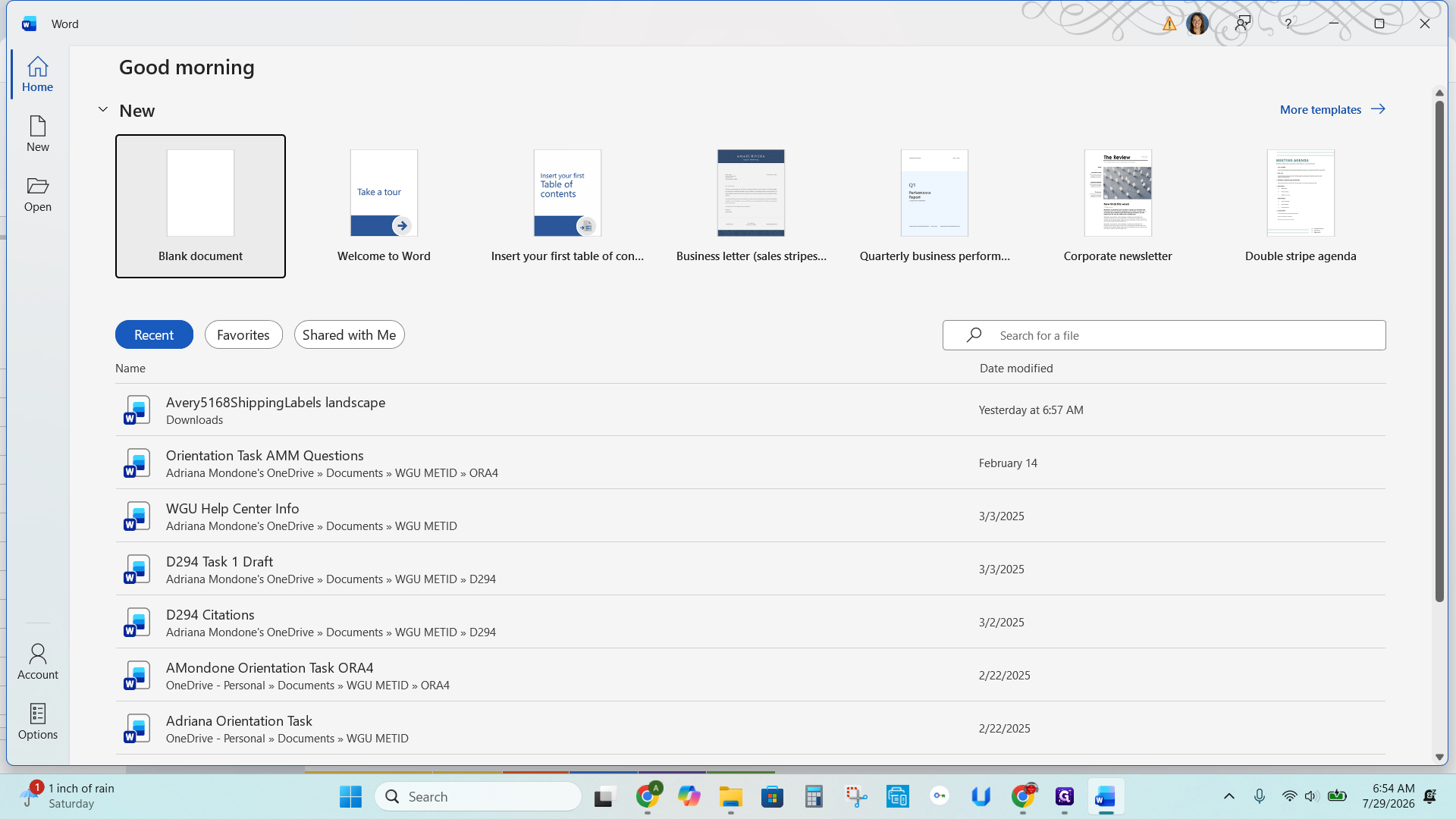
Task: Open Snipping Tool from the taskbar
Action: (x=856, y=796)
